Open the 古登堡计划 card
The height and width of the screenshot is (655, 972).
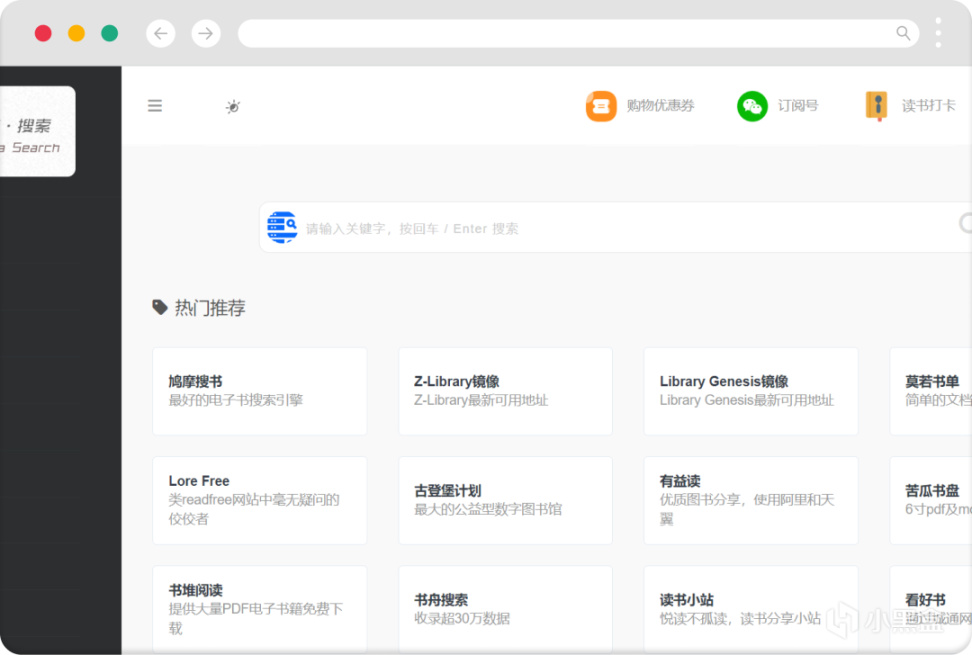(505, 501)
